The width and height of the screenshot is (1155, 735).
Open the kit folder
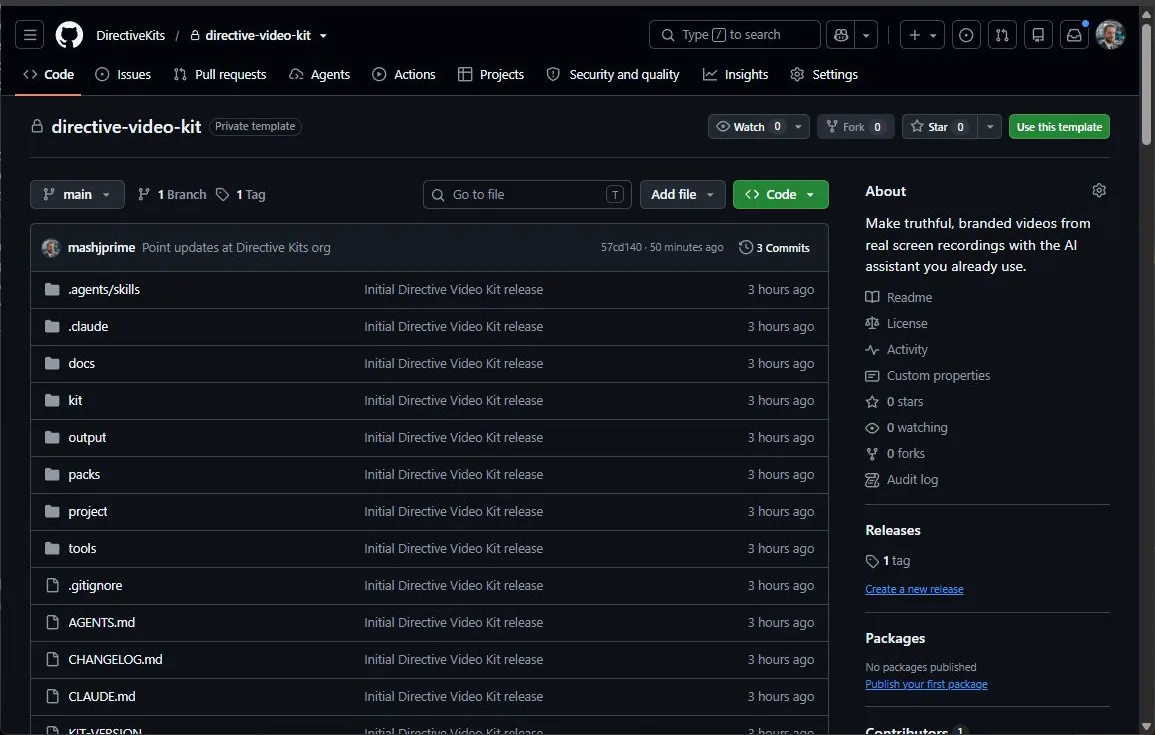click(75, 401)
